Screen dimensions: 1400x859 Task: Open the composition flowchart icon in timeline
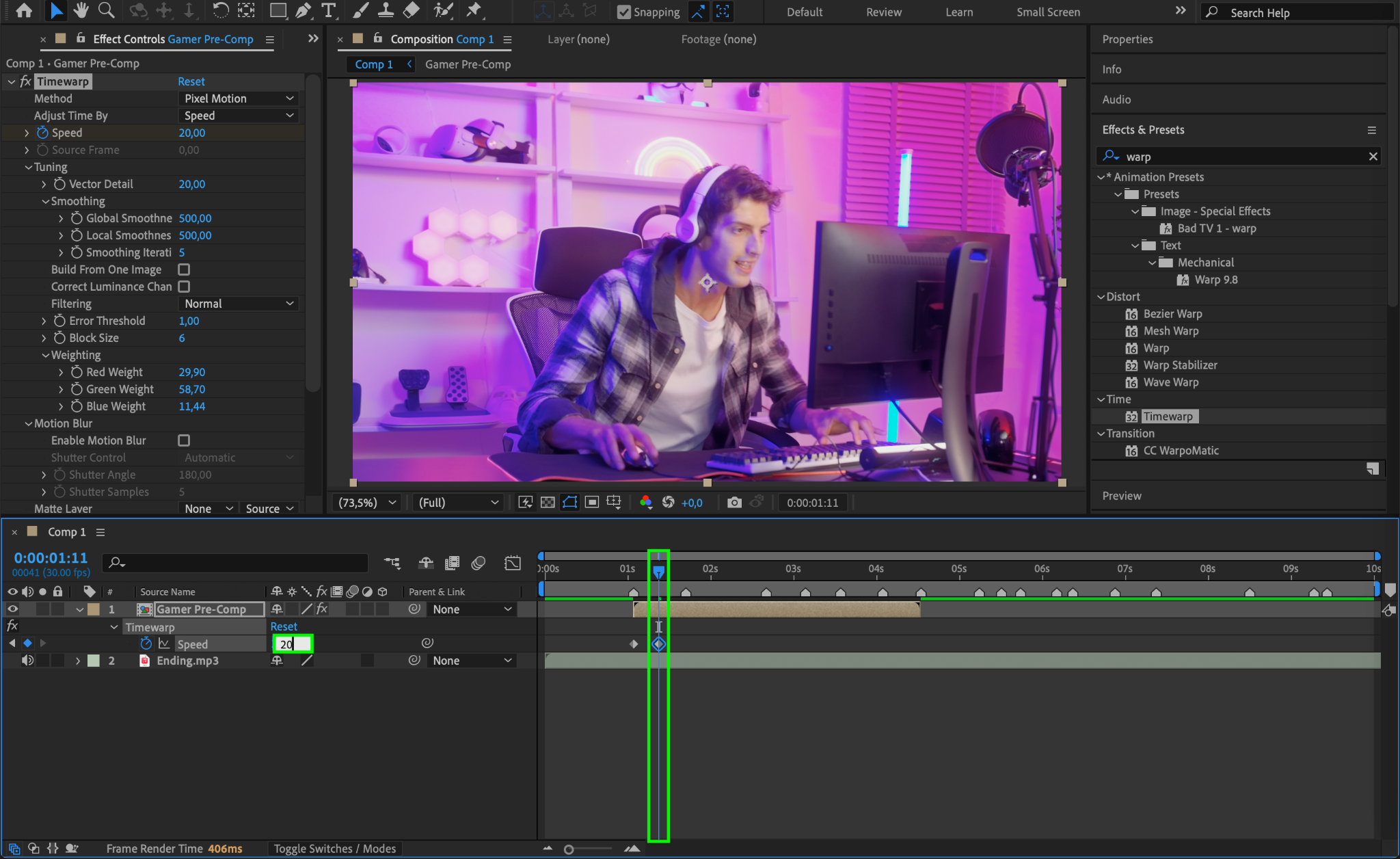click(x=392, y=563)
